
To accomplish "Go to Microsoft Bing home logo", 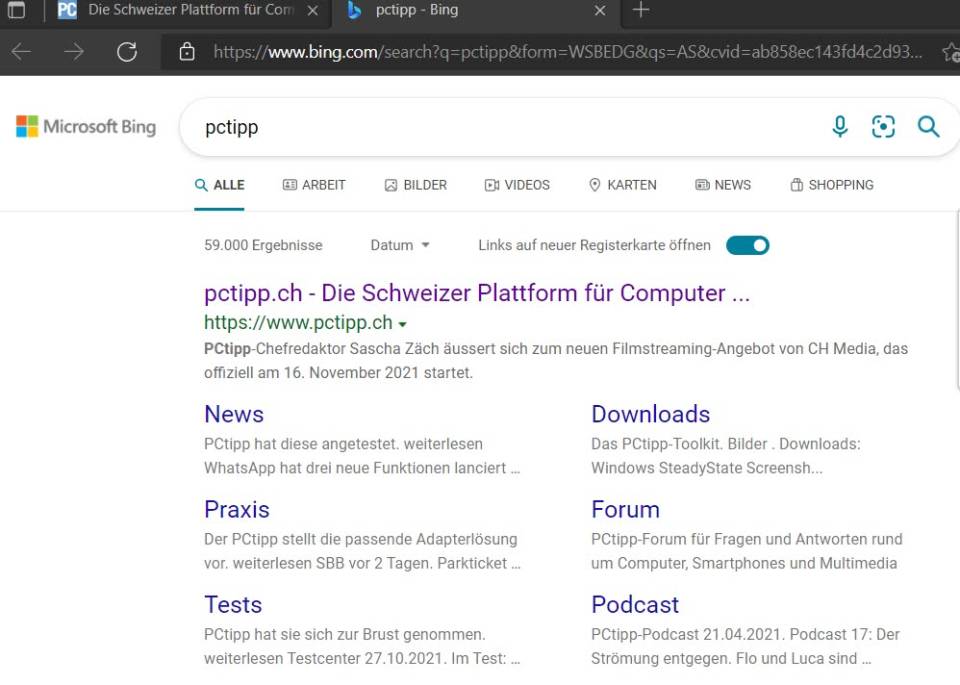I will (x=86, y=127).
